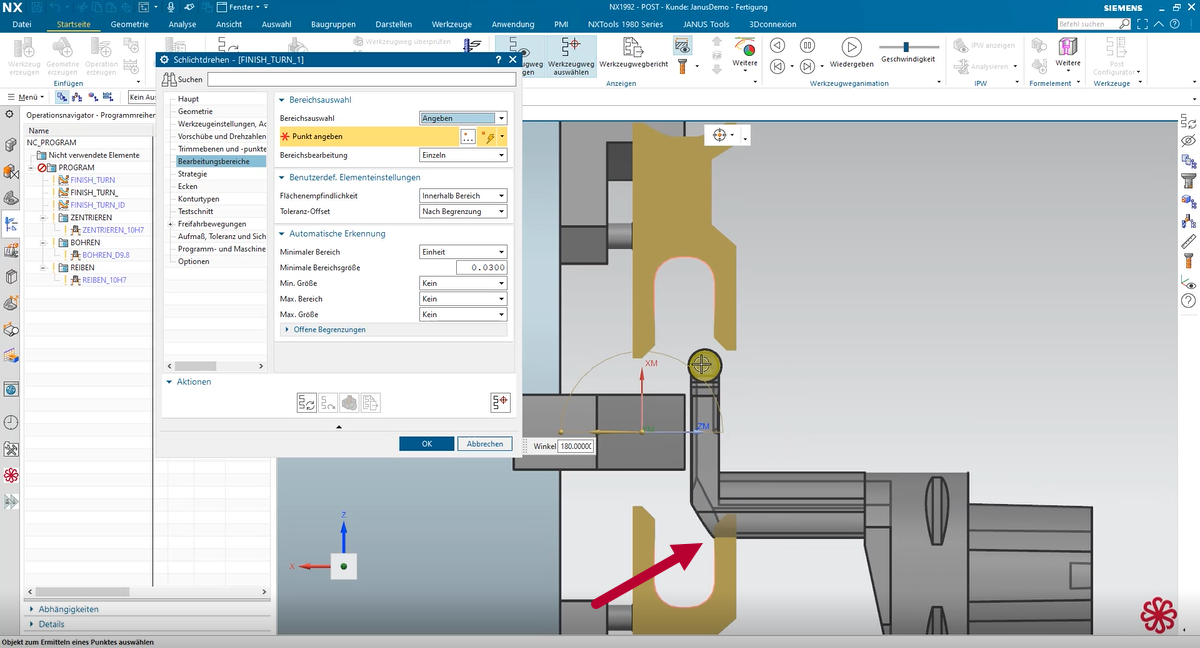Viewport: 1200px width, 648px height.
Task: Collapse the PROGRAM tree node
Action: (x=32, y=168)
